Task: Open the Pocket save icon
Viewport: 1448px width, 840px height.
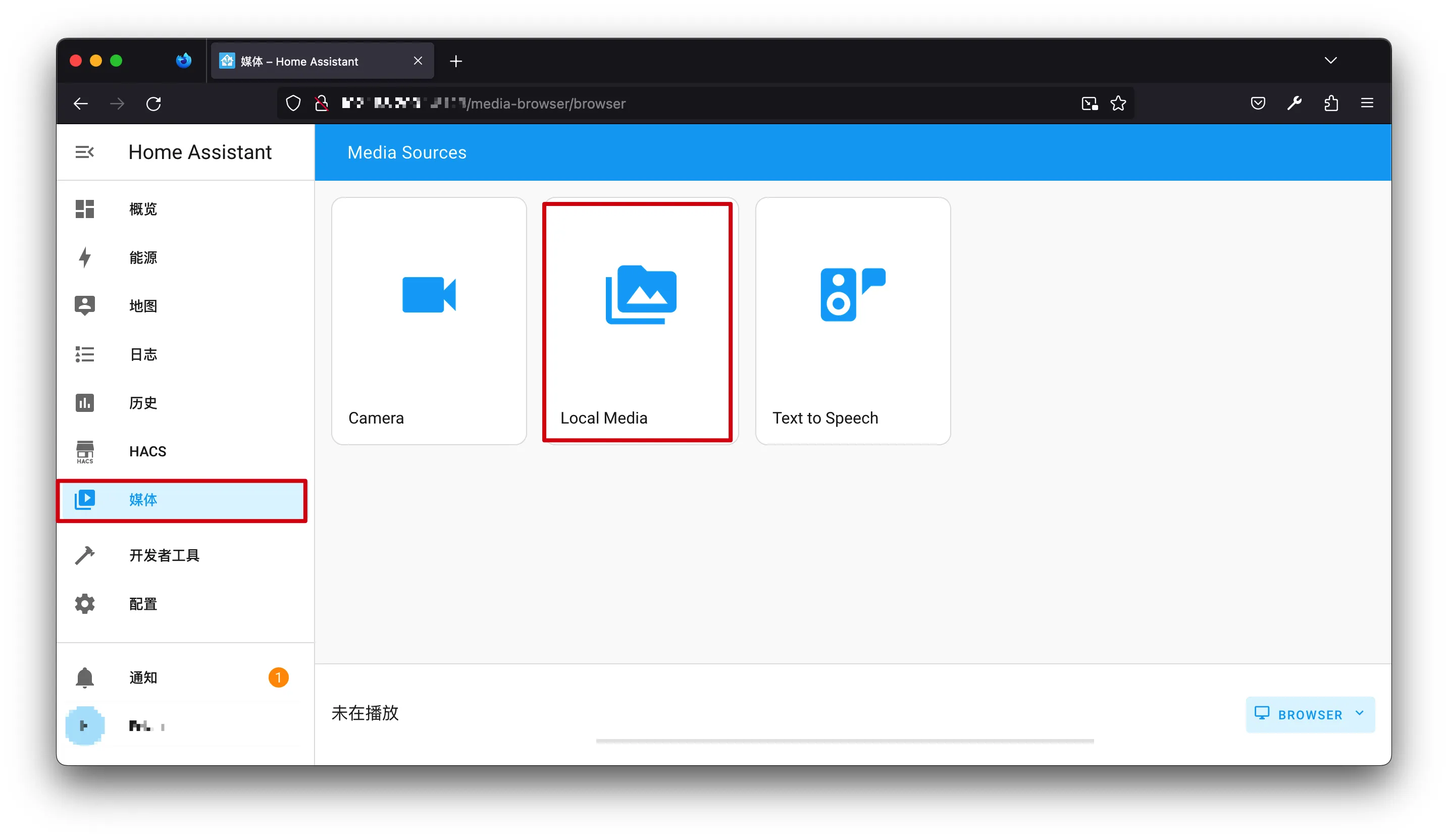Action: point(1258,103)
